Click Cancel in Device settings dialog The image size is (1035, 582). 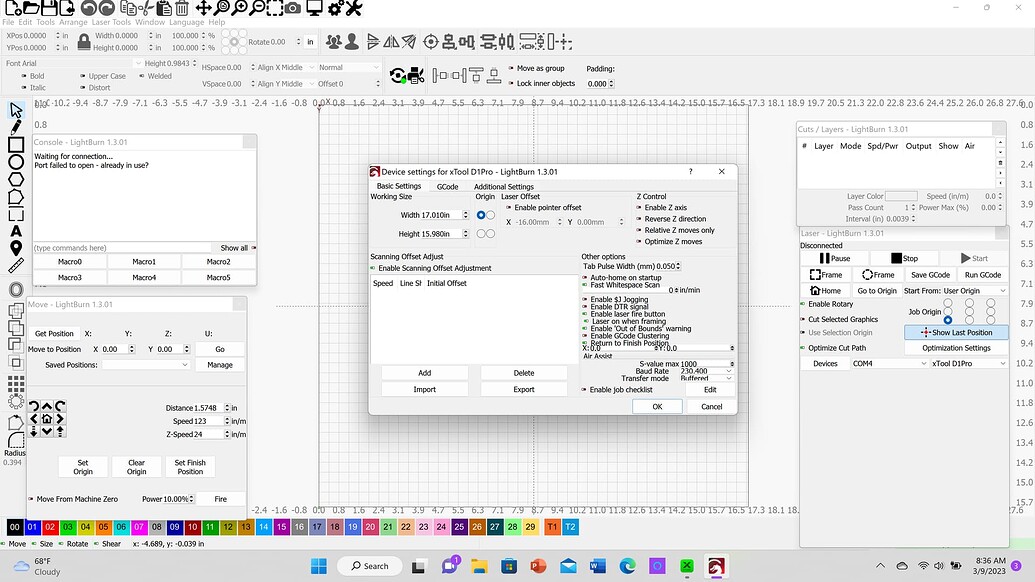point(712,406)
